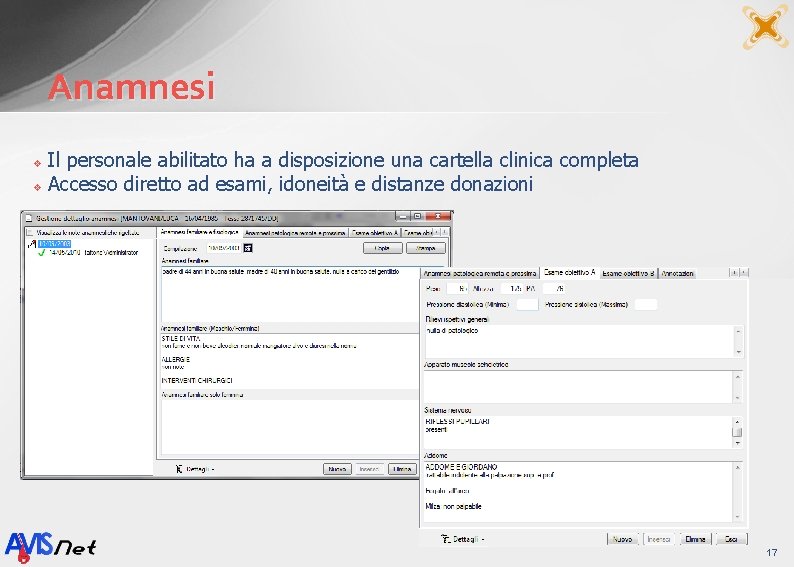Click the Nuovo button beside Esci row
This screenshot has width=794, height=567.
tap(622, 539)
